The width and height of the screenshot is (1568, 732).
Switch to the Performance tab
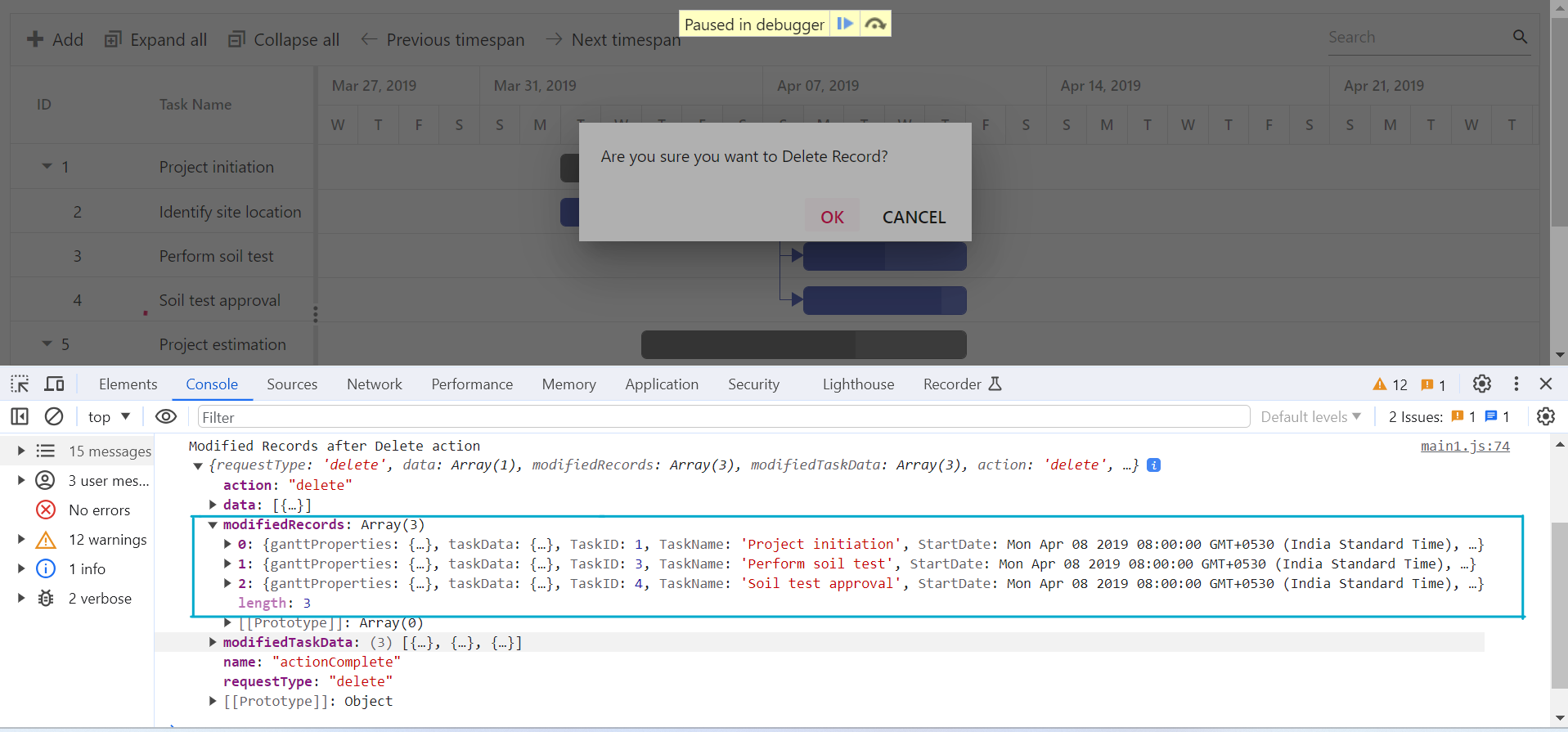click(x=472, y=384)
